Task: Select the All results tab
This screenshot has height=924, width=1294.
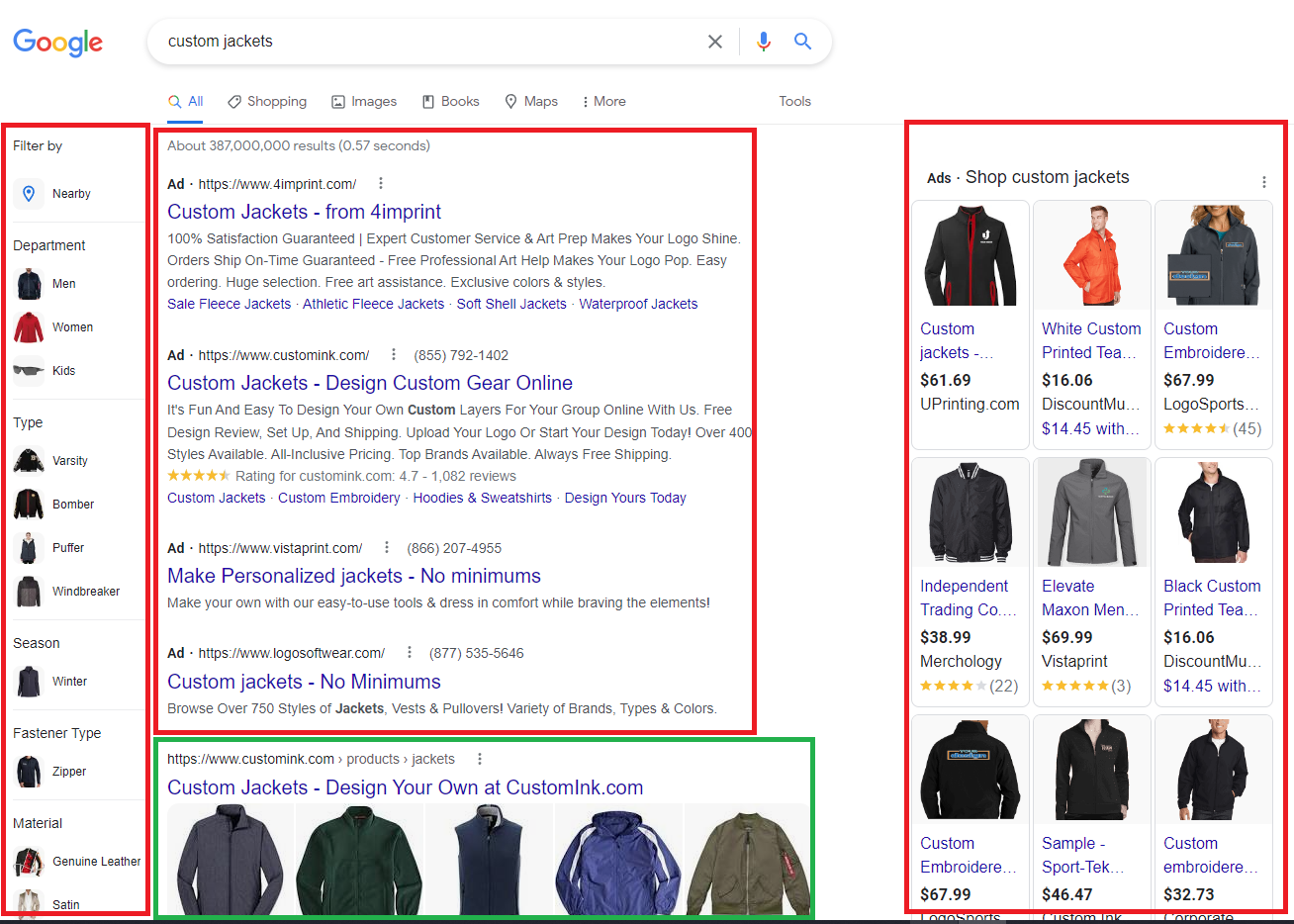Action: pos(186,101)
